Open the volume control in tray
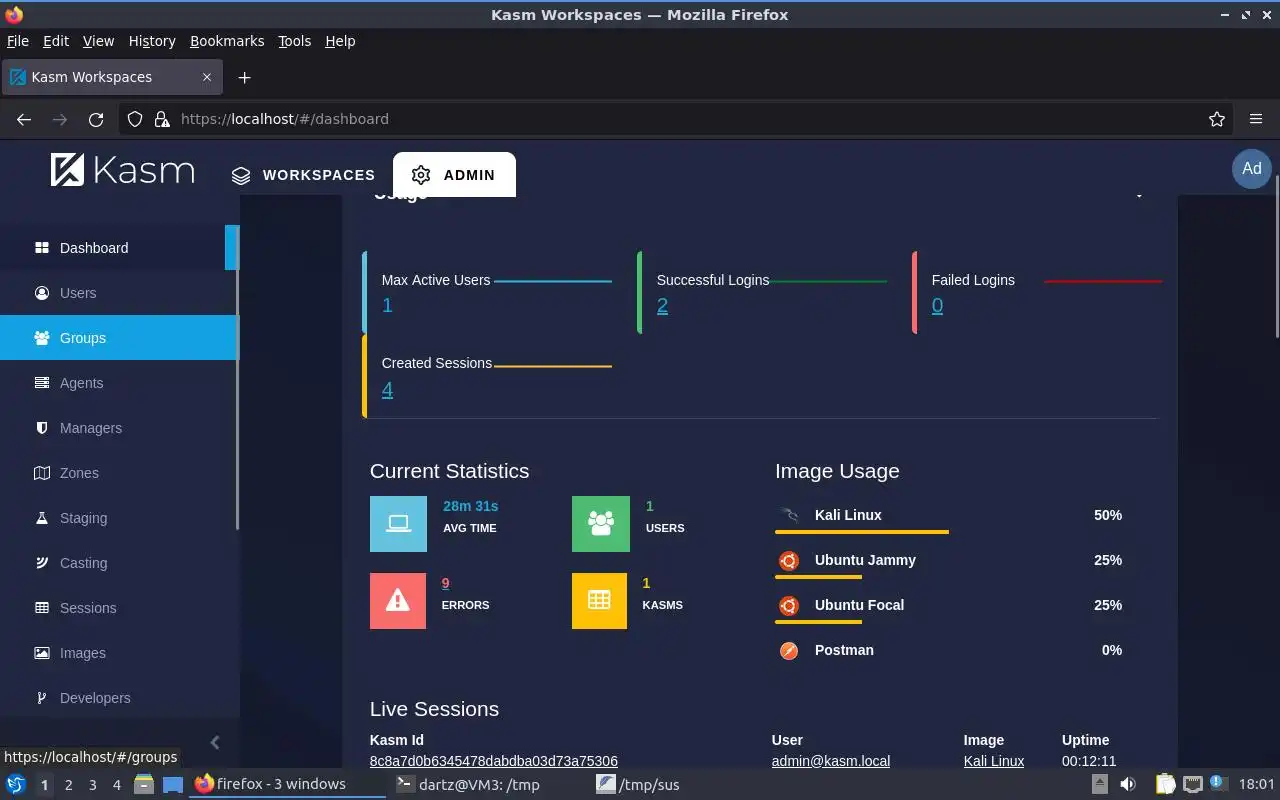Viewport: 1280px width, 800px height. coord(1128,785)
